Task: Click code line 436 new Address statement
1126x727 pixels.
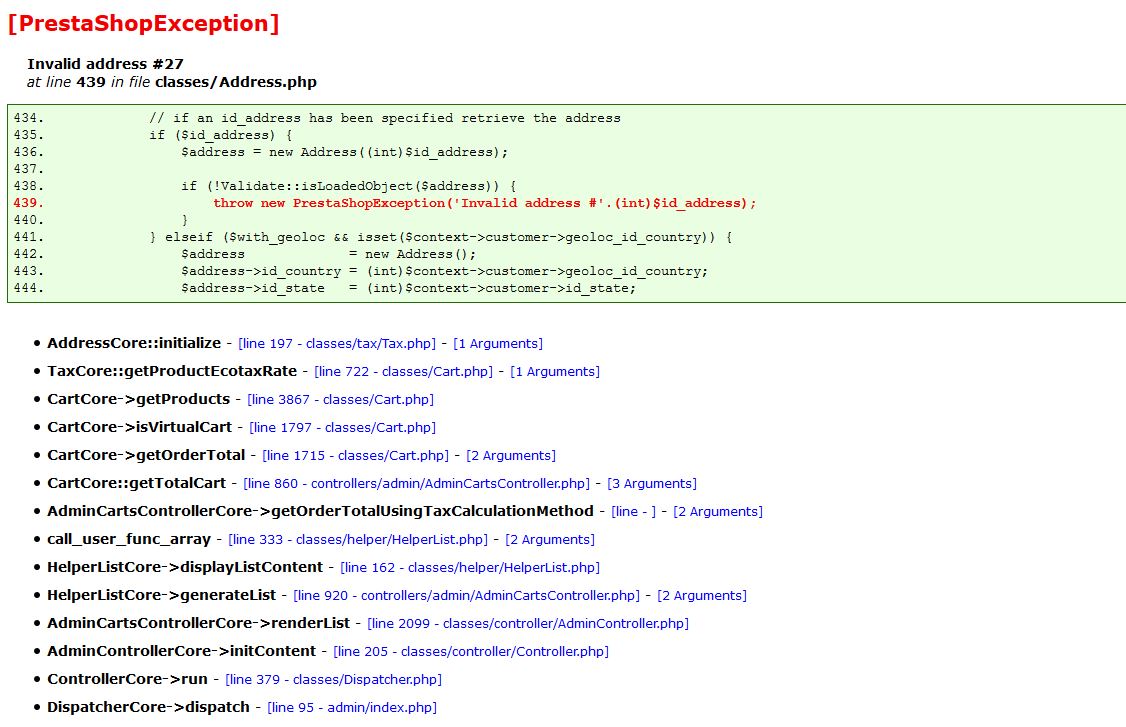Action: pyautogui.click(x=345, y=152)
